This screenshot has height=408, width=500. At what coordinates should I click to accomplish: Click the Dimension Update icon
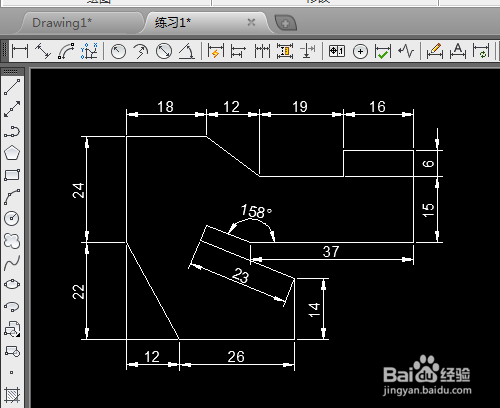click(481, 51)
